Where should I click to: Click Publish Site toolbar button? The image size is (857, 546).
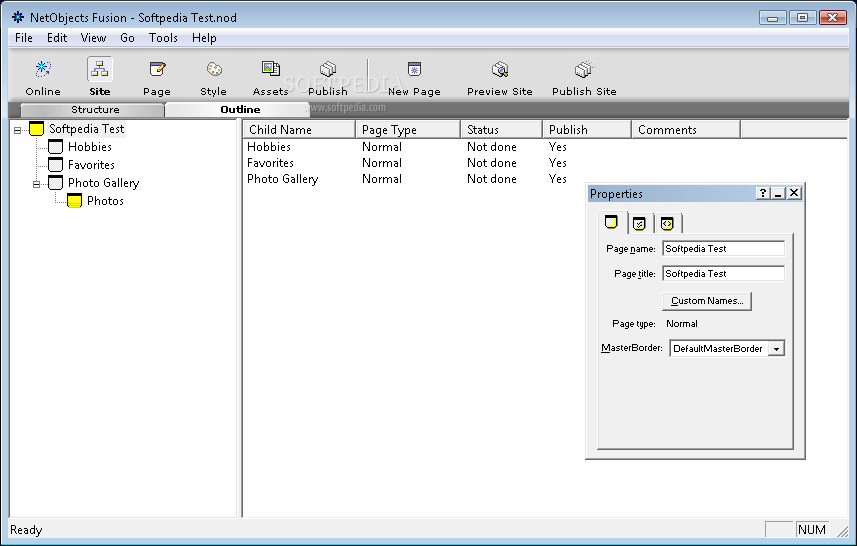(584, 78)
